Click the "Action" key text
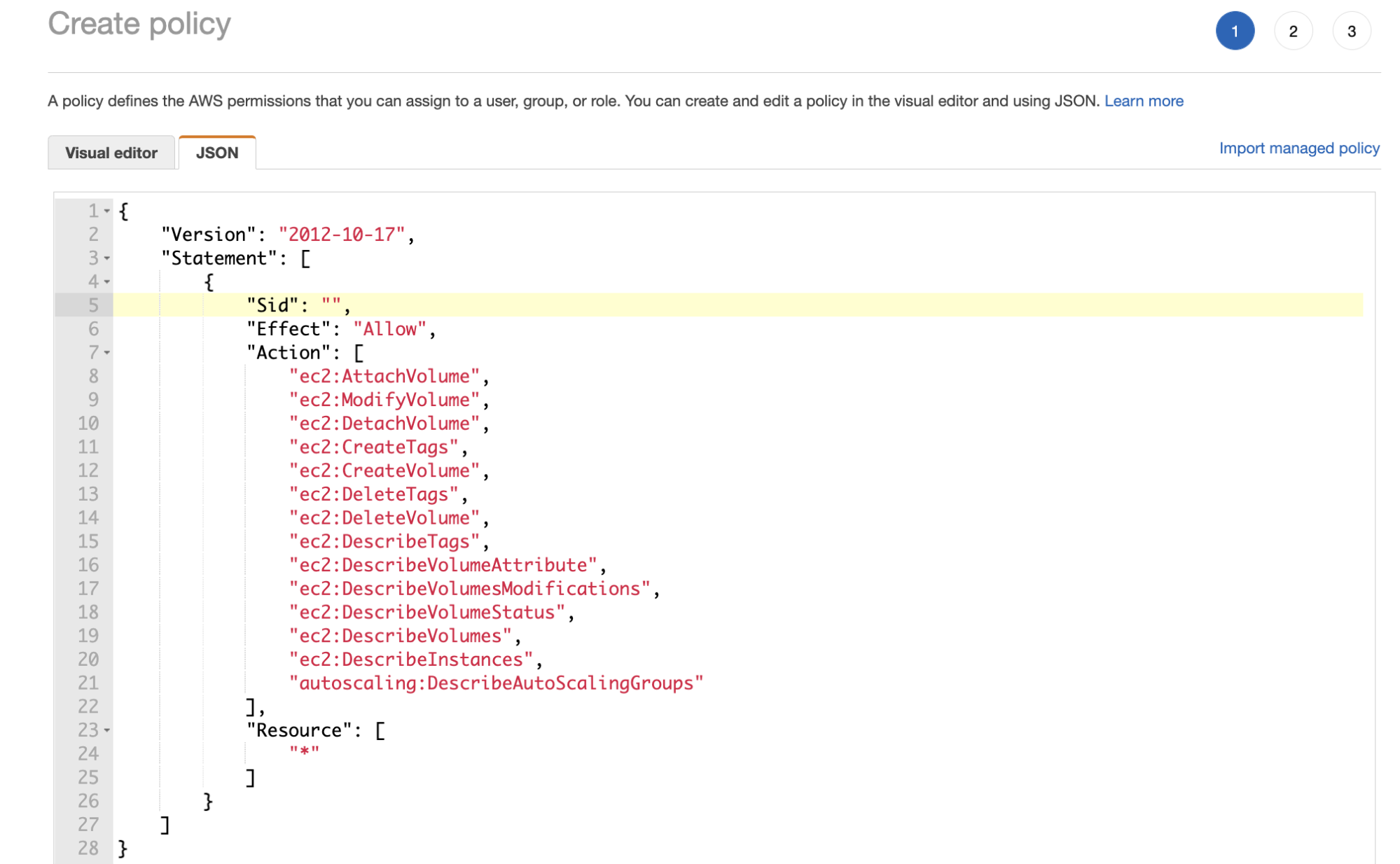The image size is (1400, 864). click(x=289, y=352)
